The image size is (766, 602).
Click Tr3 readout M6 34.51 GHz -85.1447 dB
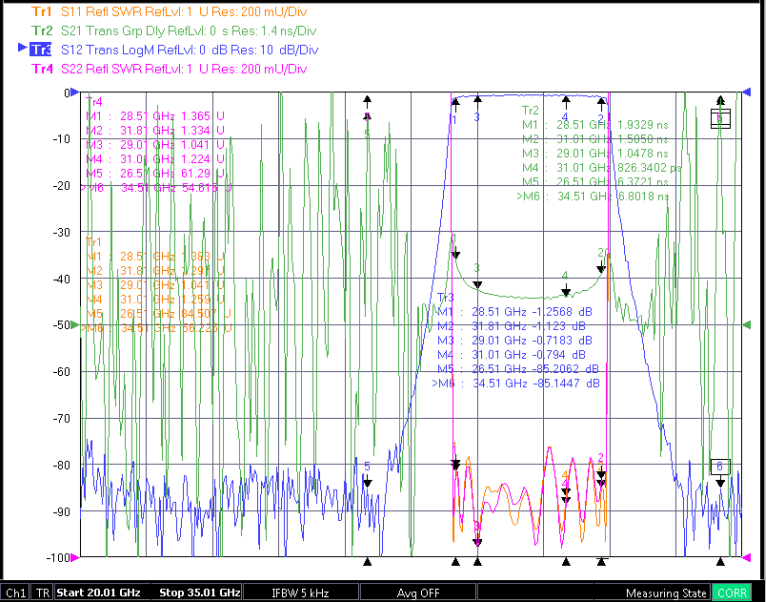click(516, 383)
